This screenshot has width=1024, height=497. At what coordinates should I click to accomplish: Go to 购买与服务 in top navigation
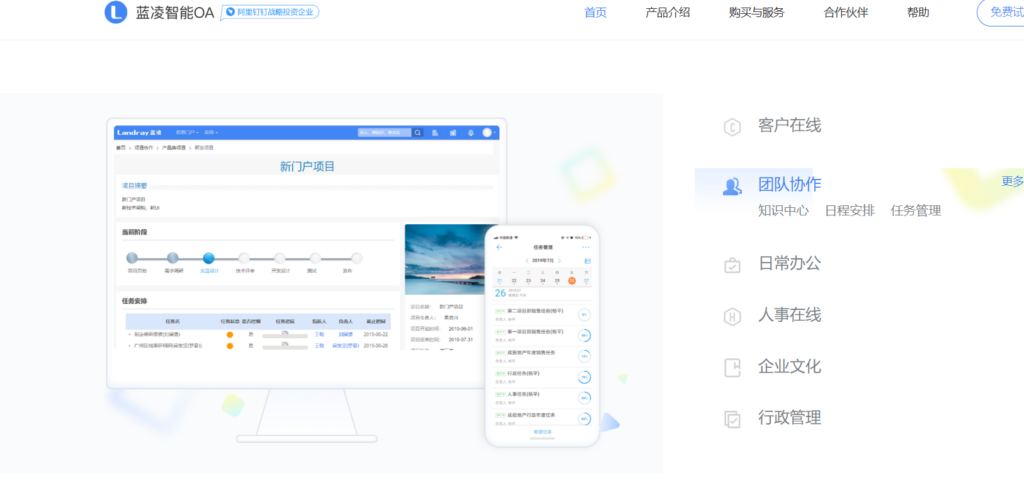click(756, 13)
